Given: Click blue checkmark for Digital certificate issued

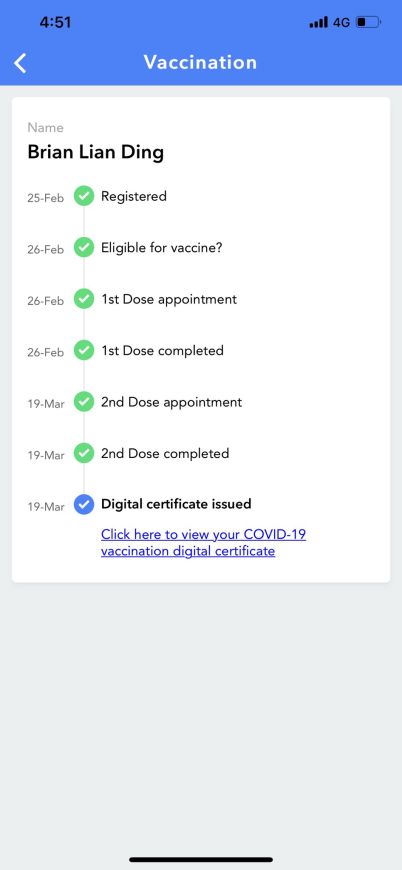Looking at the screenshot, I should (x=84, y=505).
